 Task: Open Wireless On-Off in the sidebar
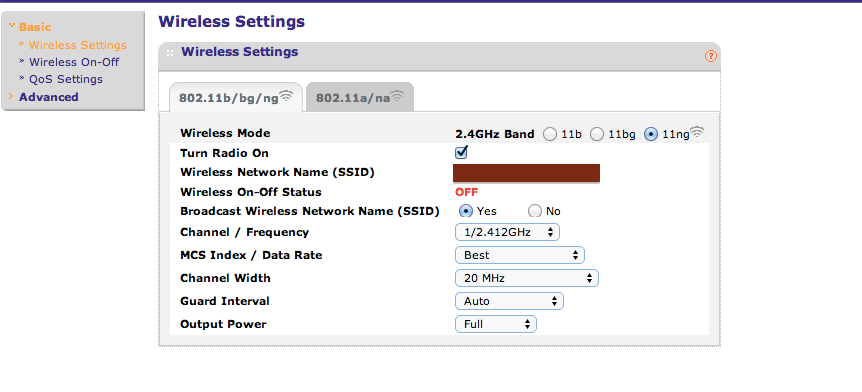74,62
